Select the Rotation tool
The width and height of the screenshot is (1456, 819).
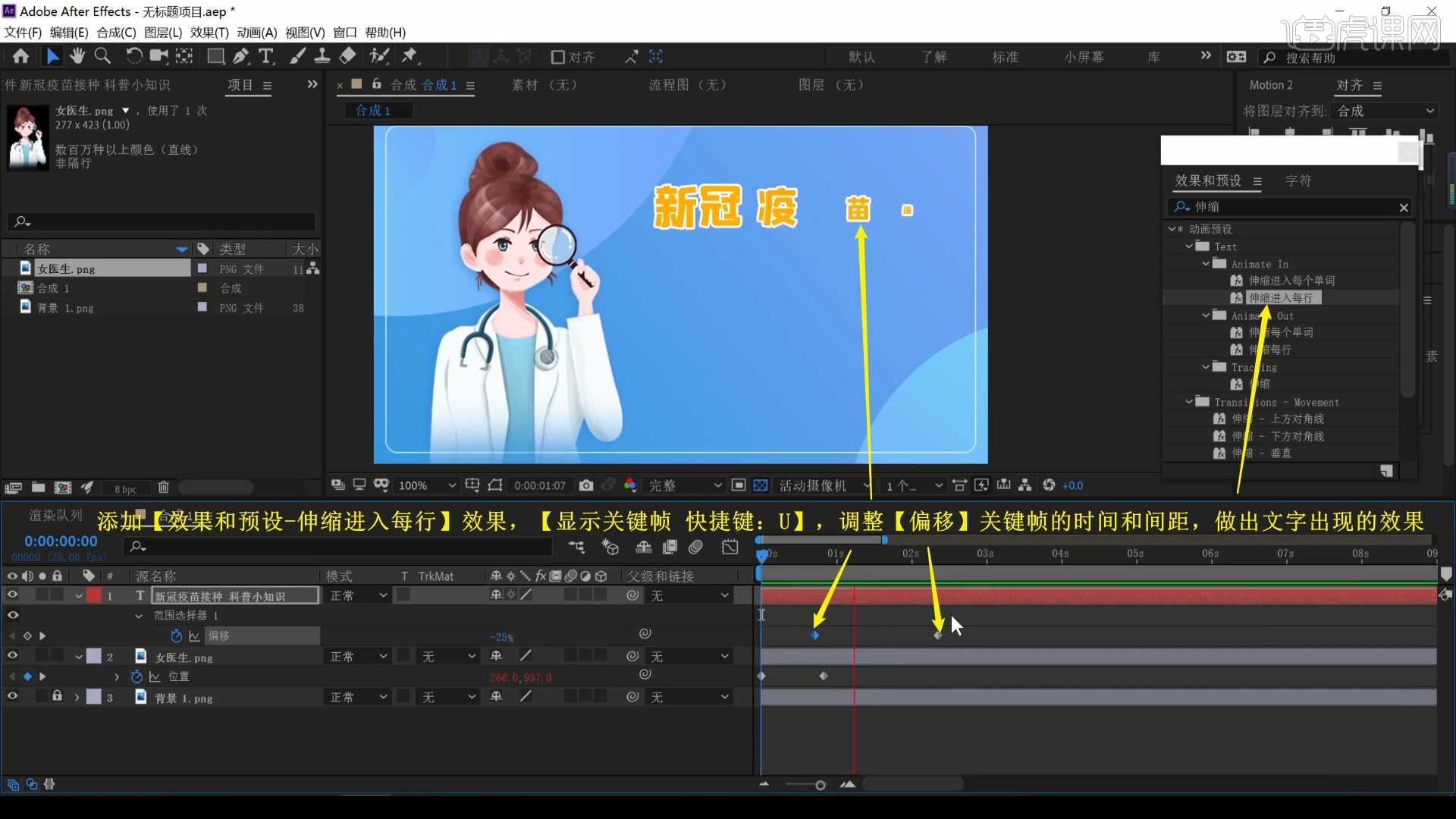coord(133,56)
